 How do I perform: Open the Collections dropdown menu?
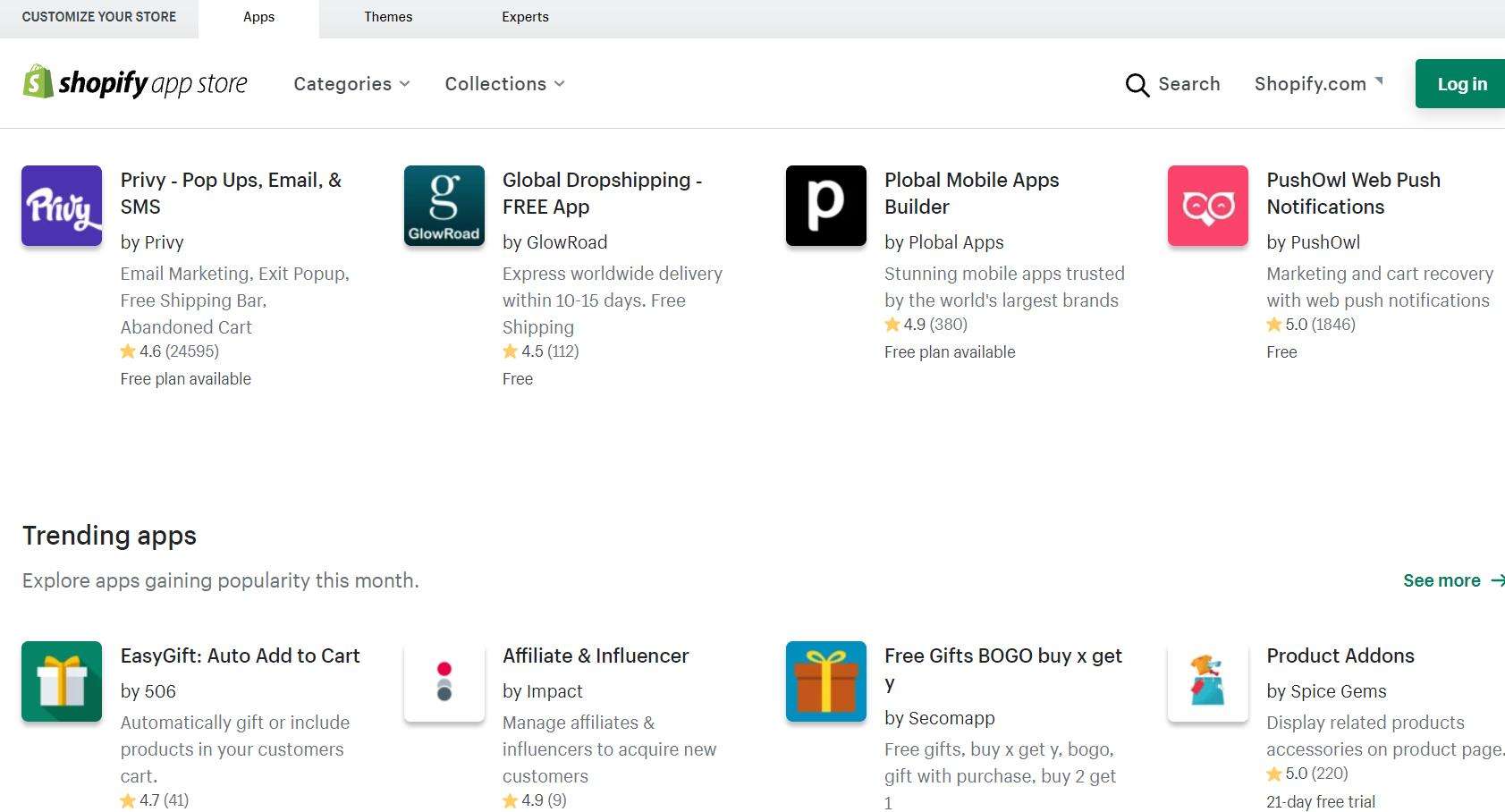coord(504,84)
